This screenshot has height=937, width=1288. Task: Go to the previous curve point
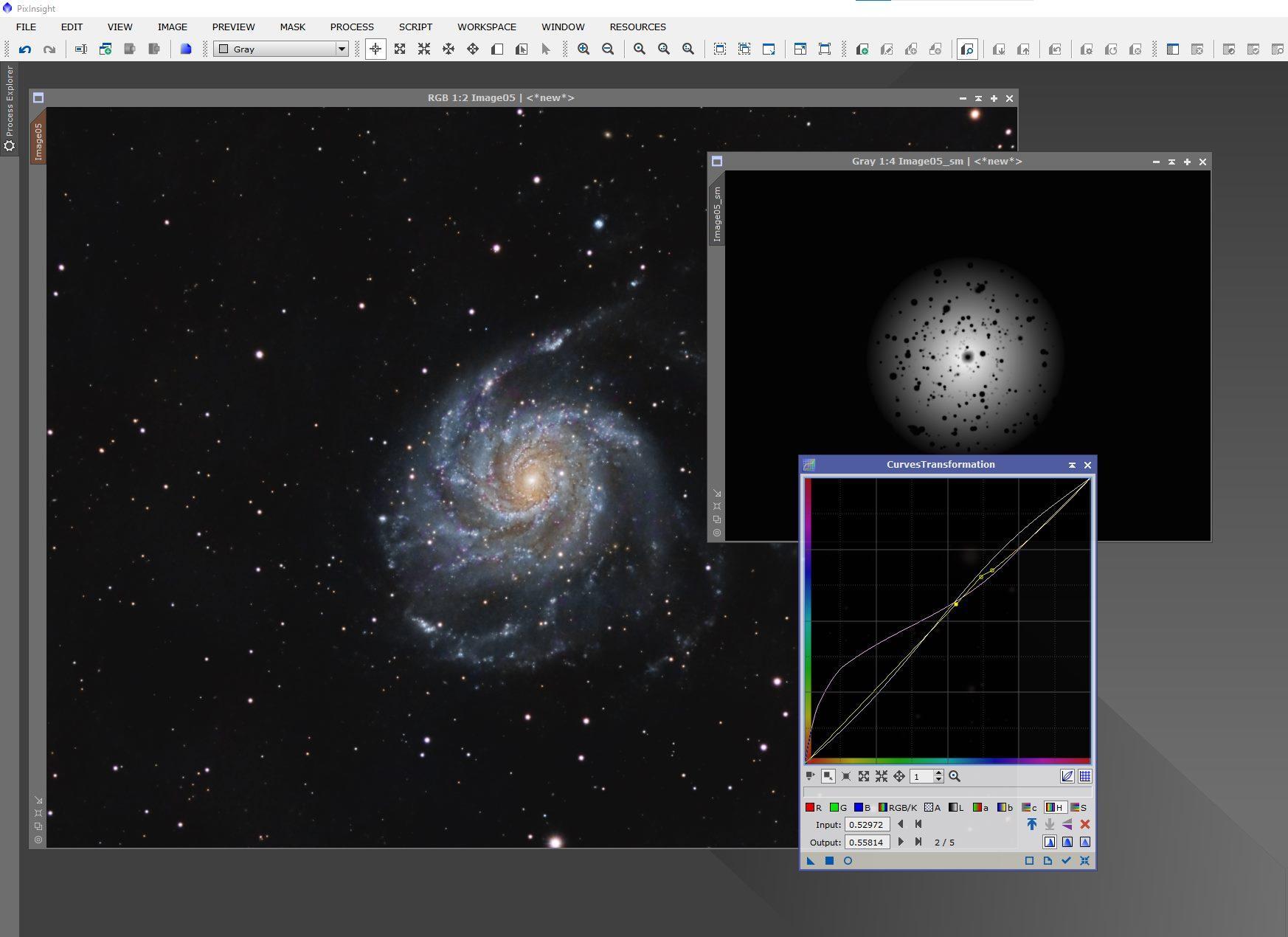tap(901, 824)
